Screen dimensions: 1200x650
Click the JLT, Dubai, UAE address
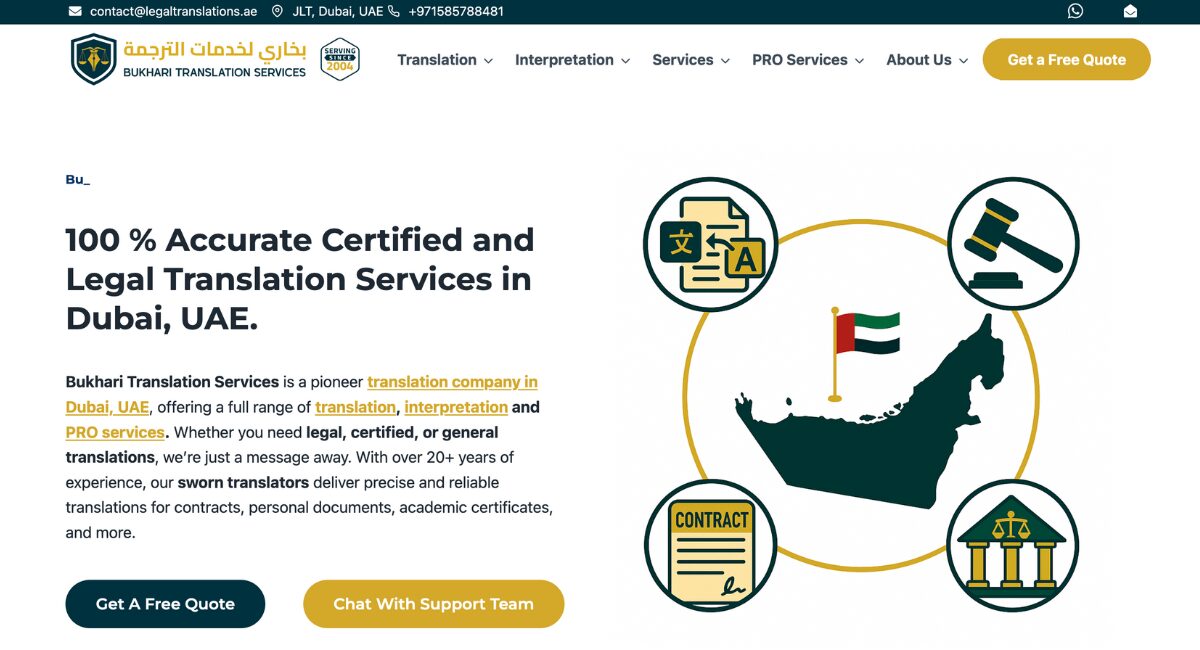tap(338, 11)
